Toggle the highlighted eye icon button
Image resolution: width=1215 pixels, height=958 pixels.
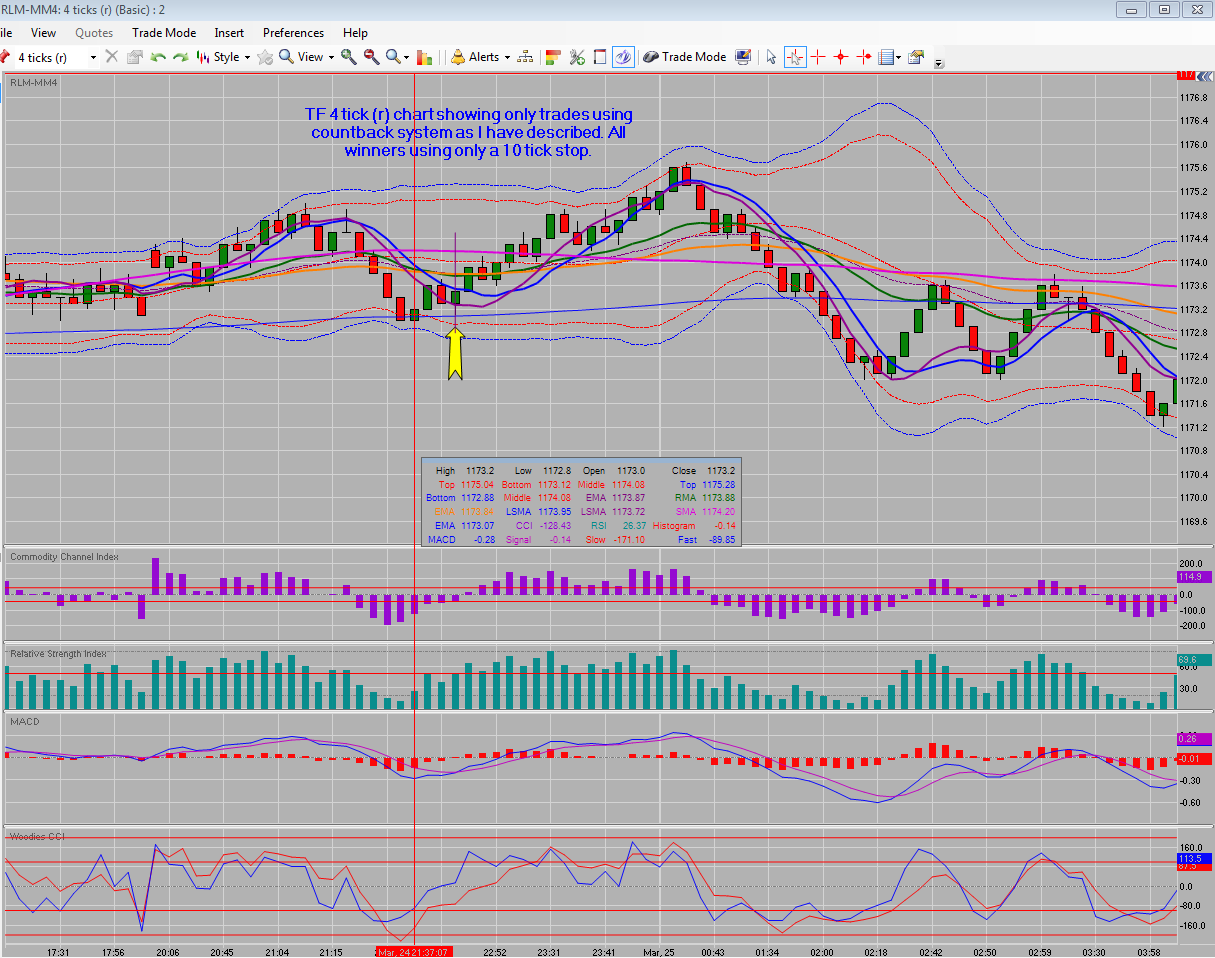pos(623,57)
